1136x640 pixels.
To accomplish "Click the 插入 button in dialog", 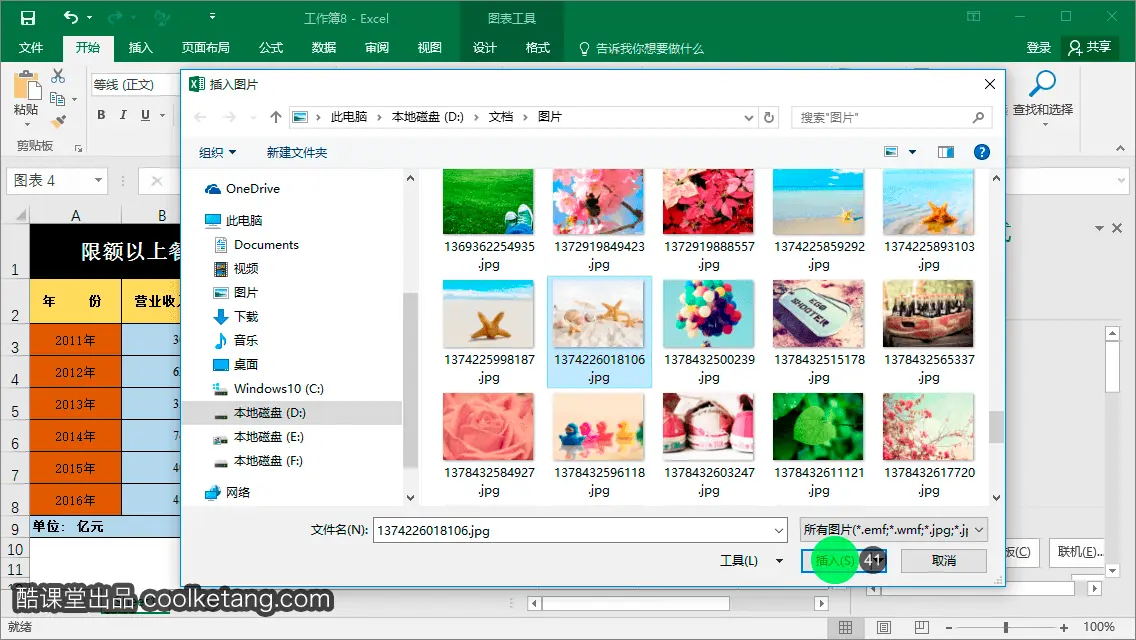I will point(843,561).
